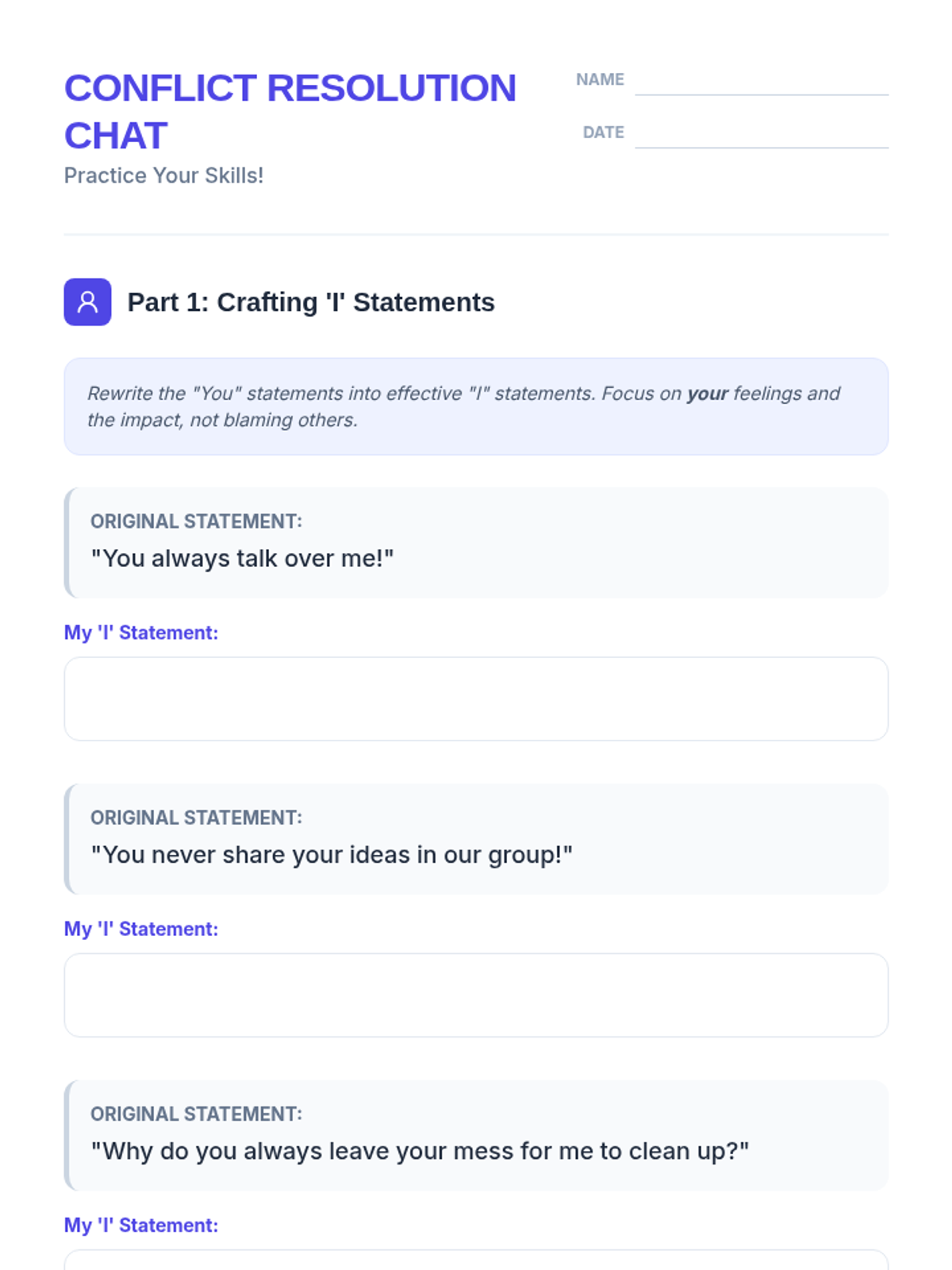
Task: Click the "Why do you always leave your mess" statement
Action: coord(420,1151)
